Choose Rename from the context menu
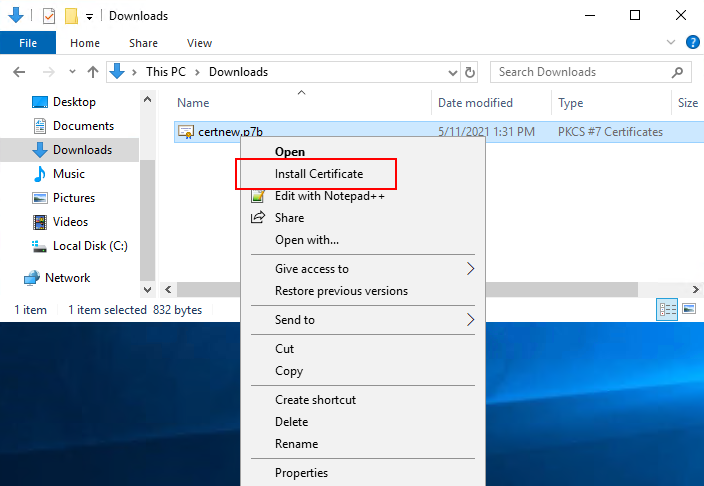Screen dimensions: 704x486 coord(363,444)
